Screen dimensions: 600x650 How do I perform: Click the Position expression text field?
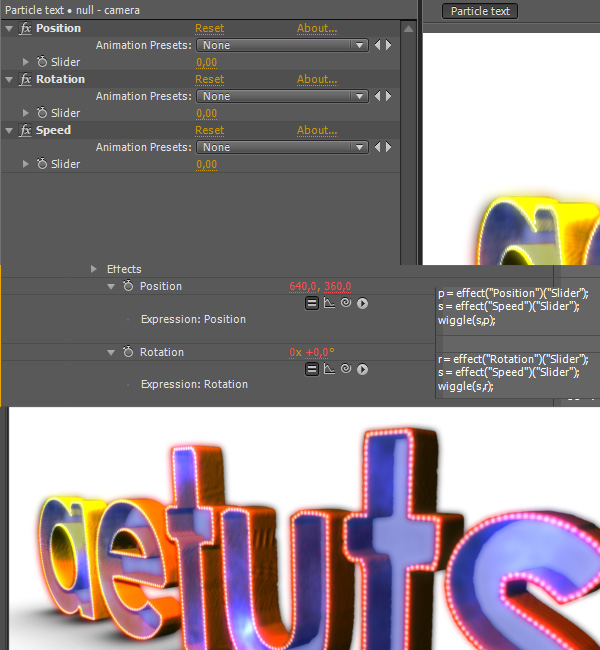point(517,311)
